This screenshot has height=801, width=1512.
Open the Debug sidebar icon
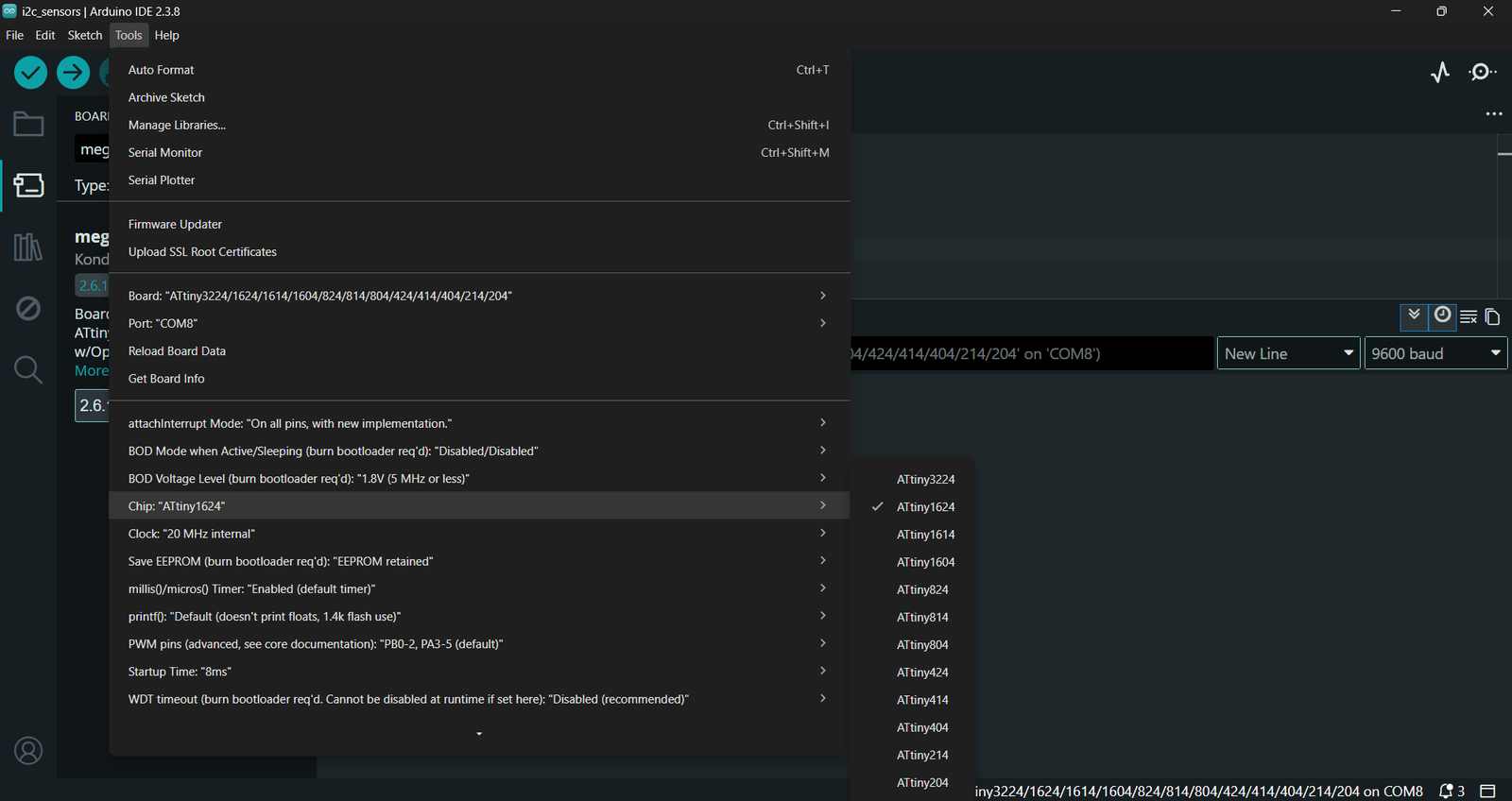(28, 308)
